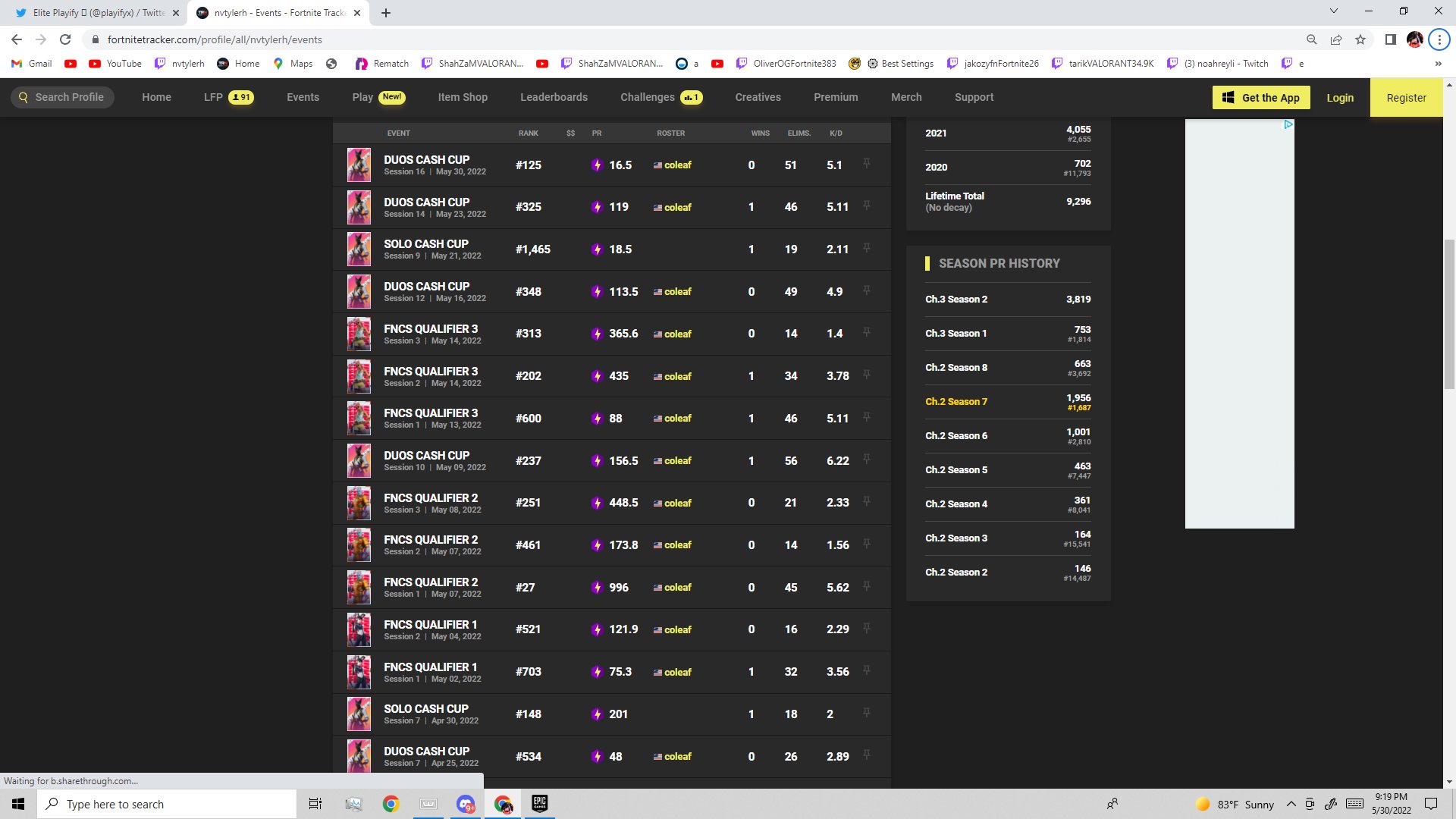Viewport: 1456px width, 819px height.
Task: Click the Search Profile field
Action: click(62, 97)
